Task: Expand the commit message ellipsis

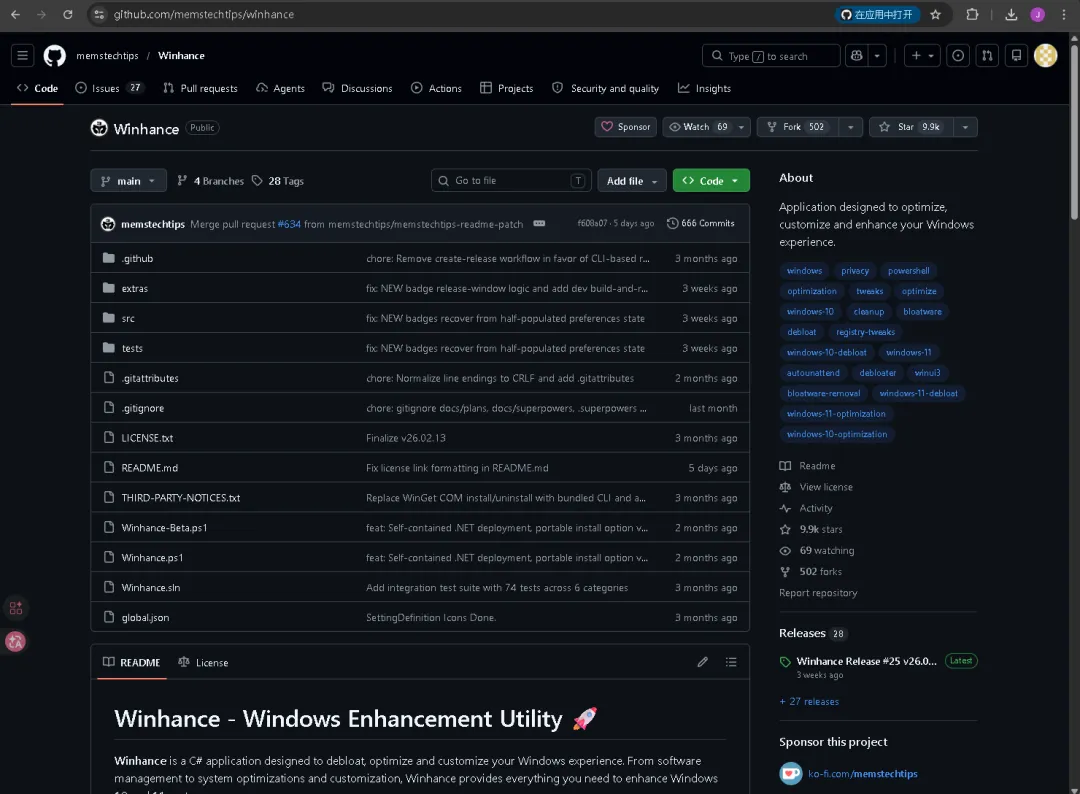Action: (539, 224)
